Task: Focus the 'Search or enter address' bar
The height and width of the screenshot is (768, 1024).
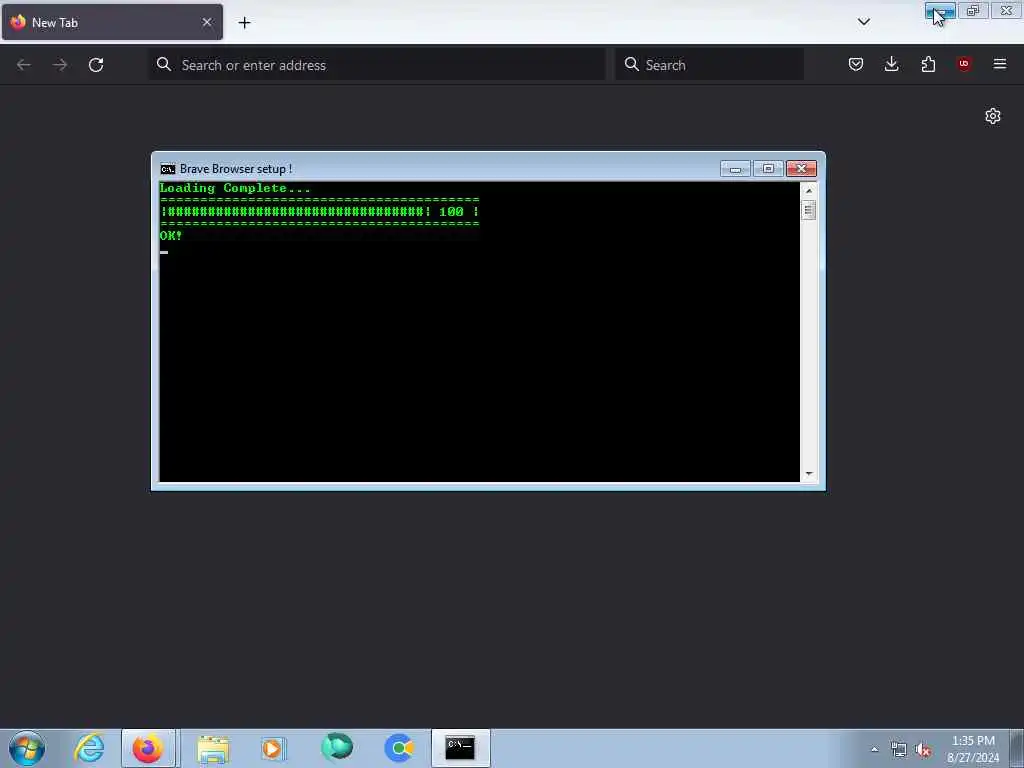Action: (377, 65)
